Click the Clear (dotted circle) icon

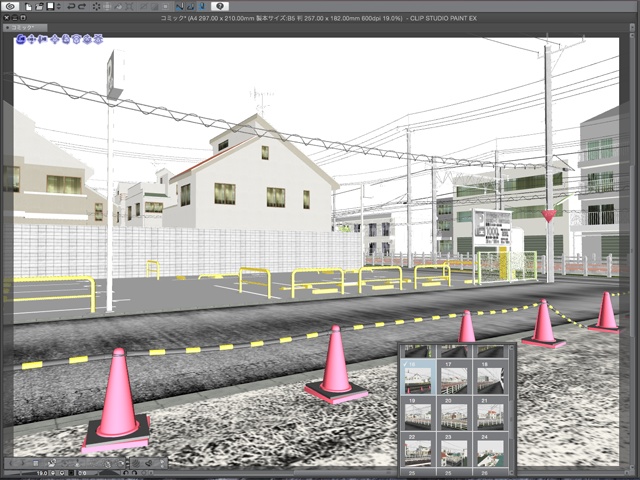tap(97, 7)
